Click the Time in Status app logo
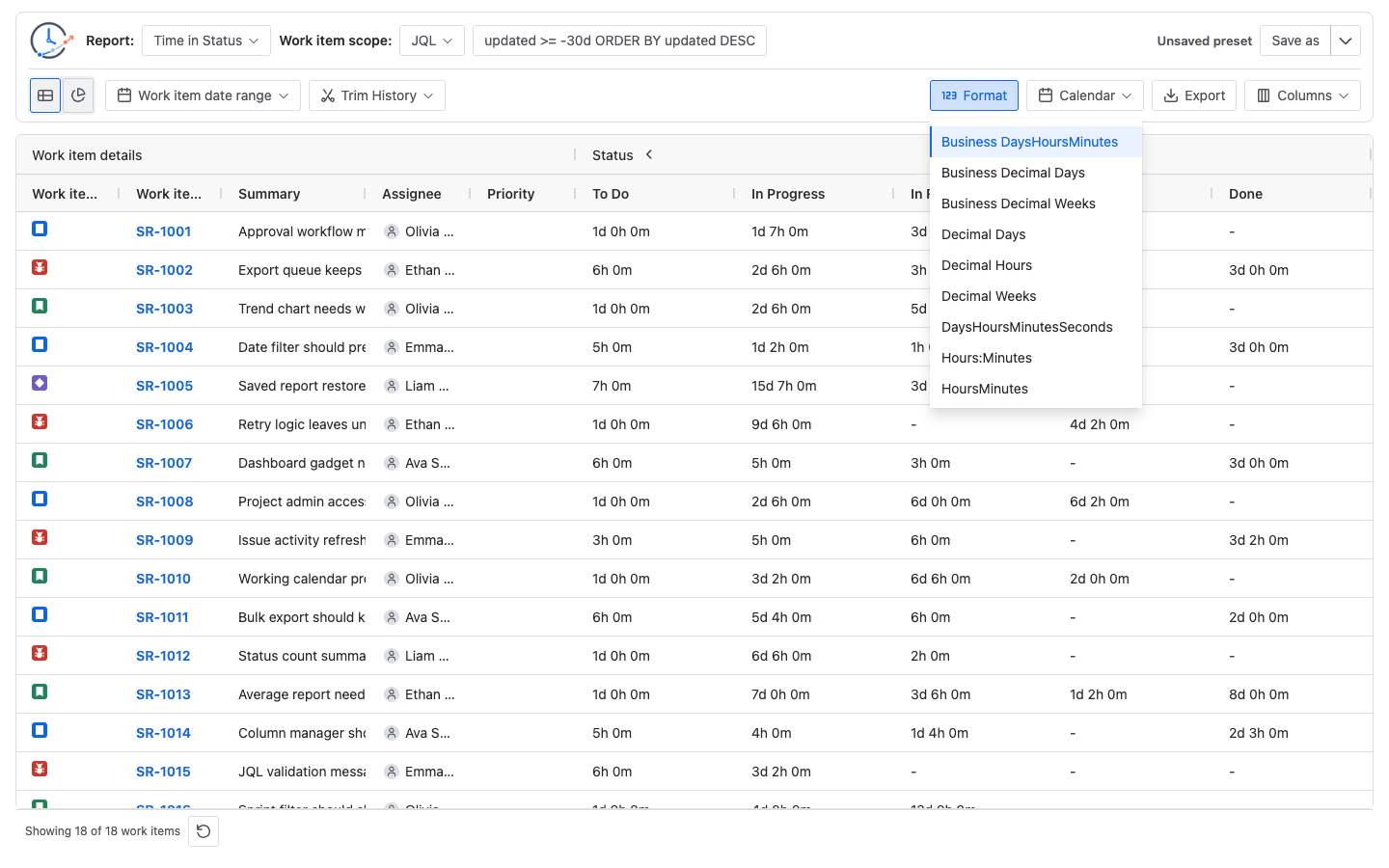 point(50,41)
